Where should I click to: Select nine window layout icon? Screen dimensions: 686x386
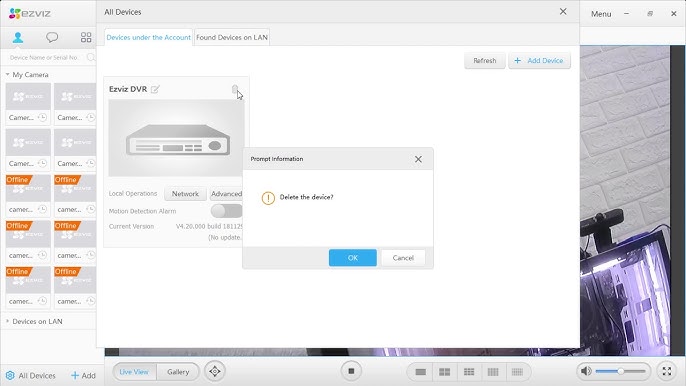tap(469, 372)
